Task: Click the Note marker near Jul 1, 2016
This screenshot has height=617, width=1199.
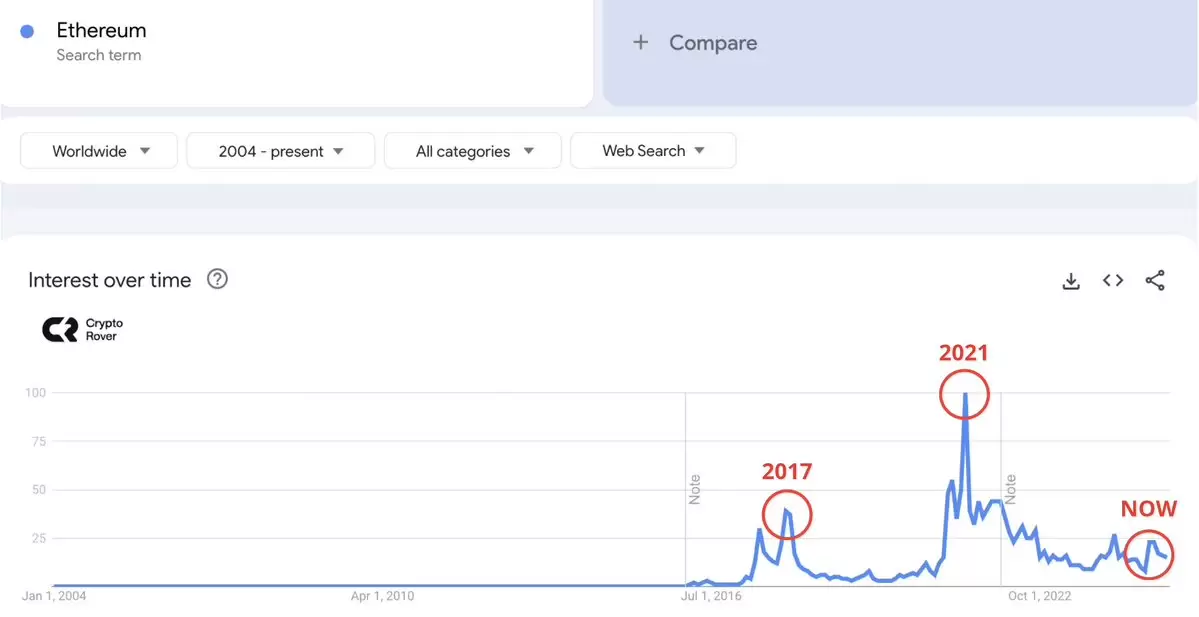Action: tap(695, 489)
